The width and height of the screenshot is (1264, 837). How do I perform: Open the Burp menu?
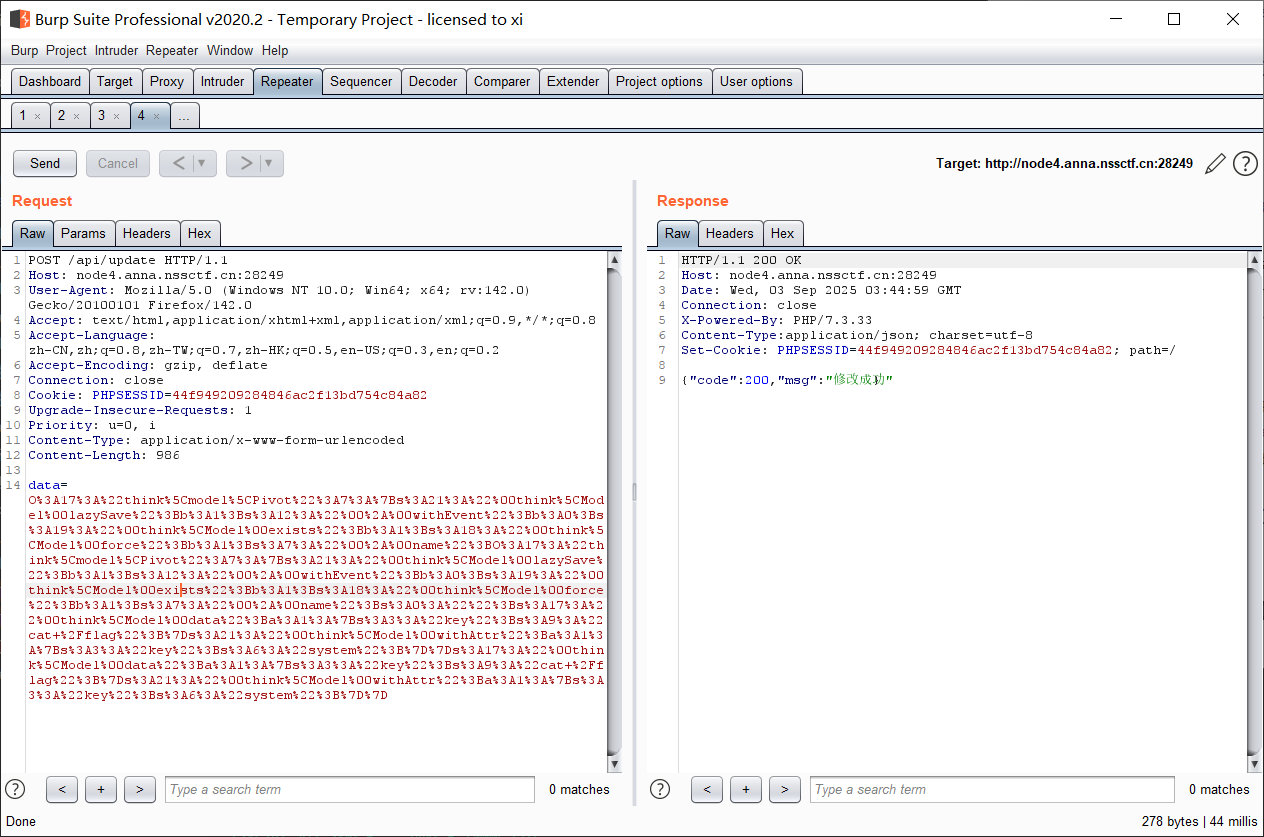click(x=25, y=50)
